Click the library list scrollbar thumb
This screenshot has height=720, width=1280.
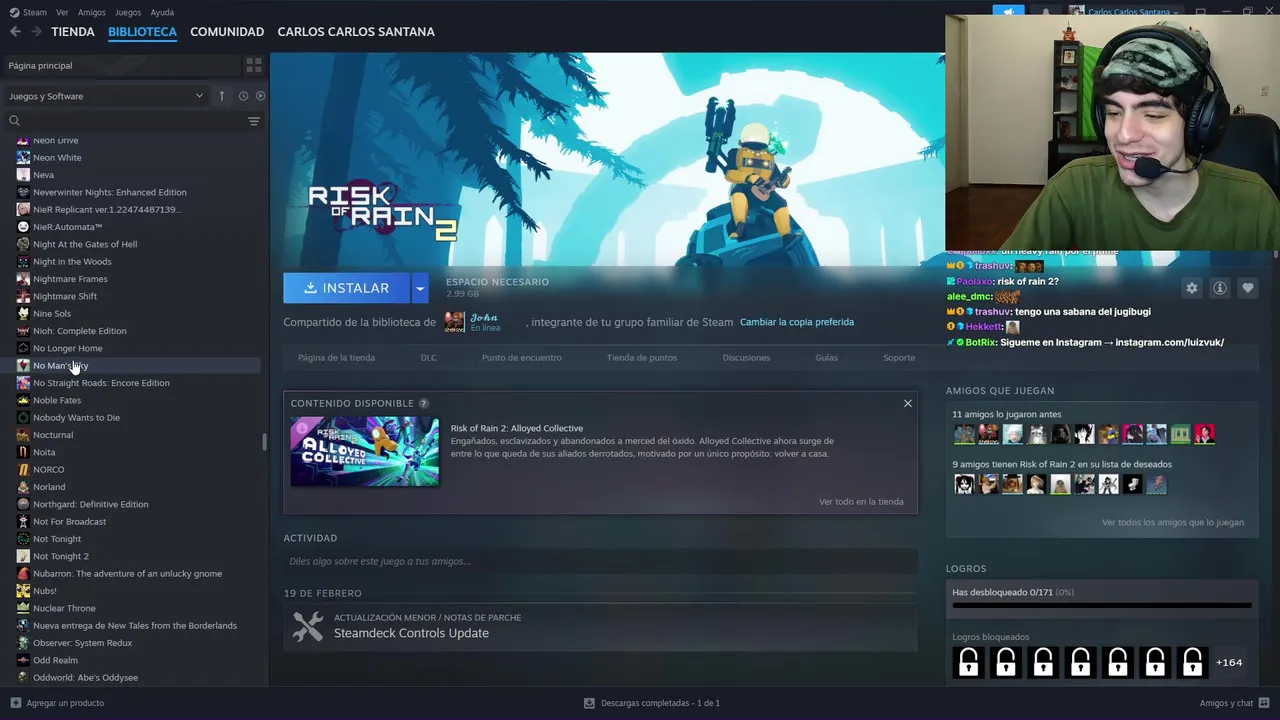(x=264, y=442)
